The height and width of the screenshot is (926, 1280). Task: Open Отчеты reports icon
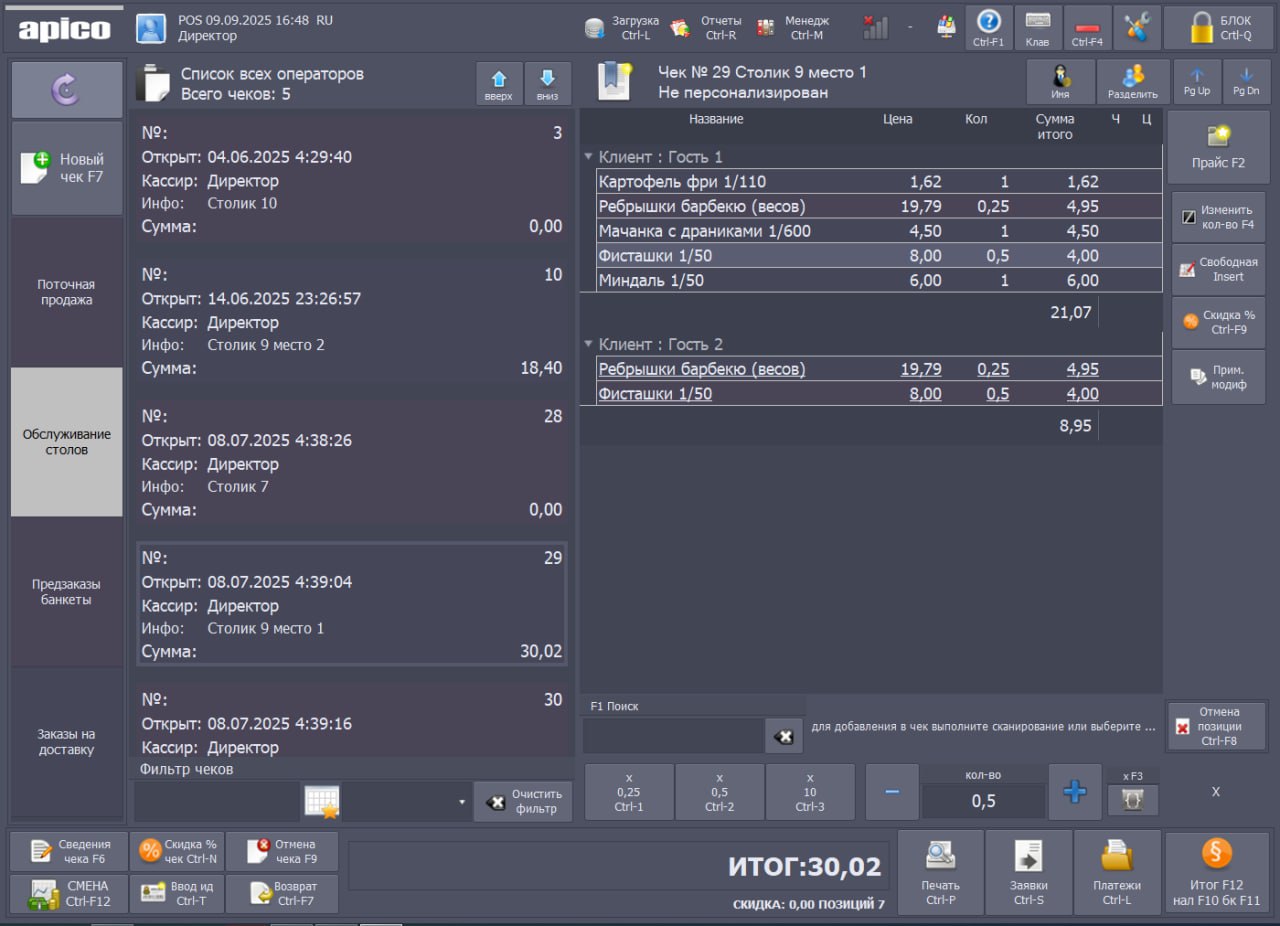point(681,28)
